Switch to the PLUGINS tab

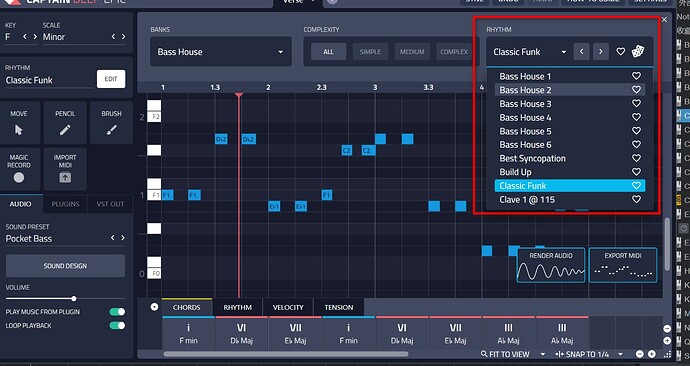[66, 204]
